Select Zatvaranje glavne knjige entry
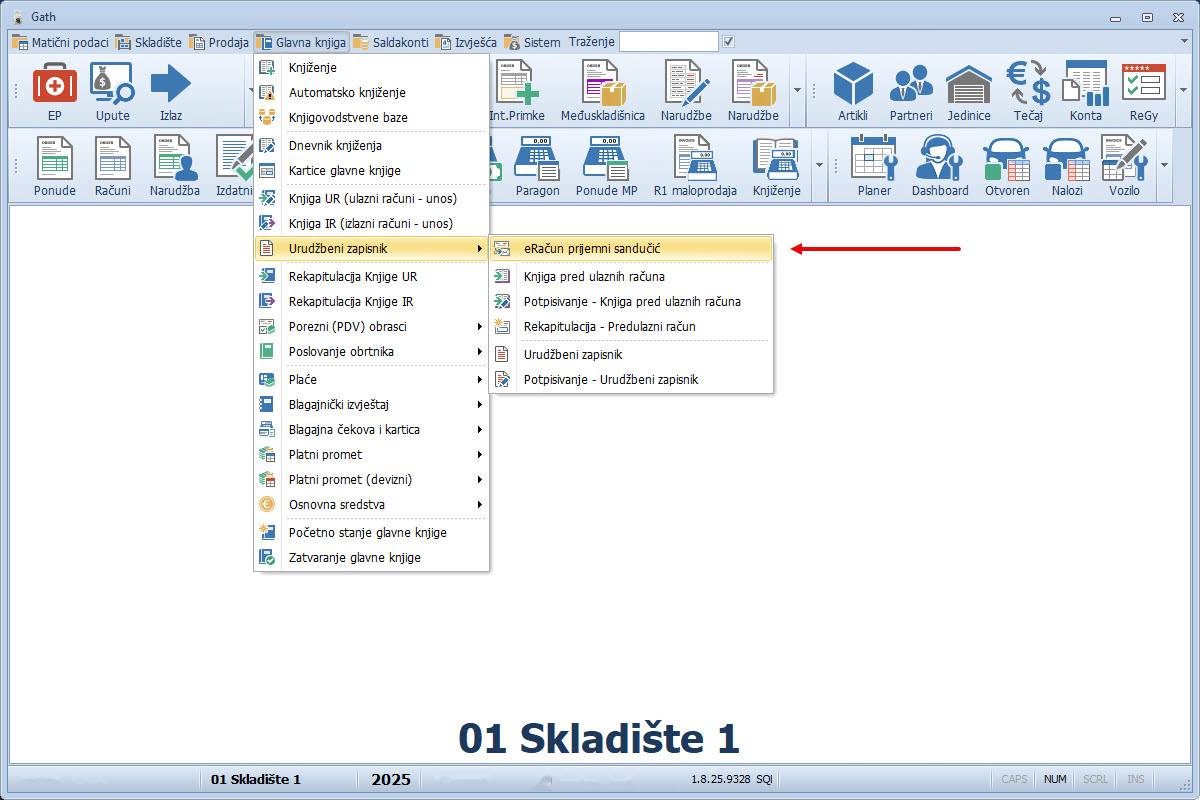 point(354,558)
